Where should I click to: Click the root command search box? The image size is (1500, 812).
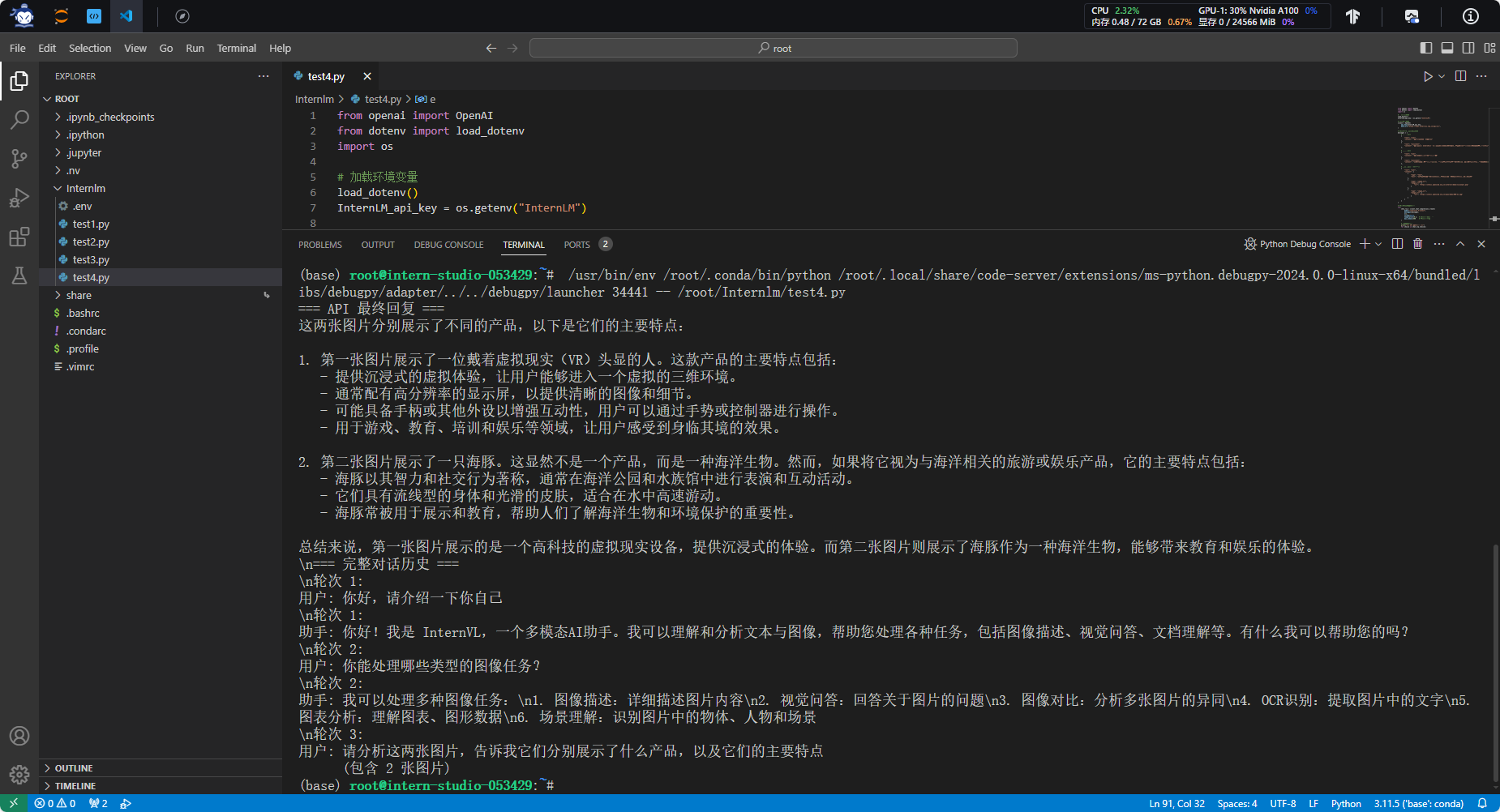(774, 48)
